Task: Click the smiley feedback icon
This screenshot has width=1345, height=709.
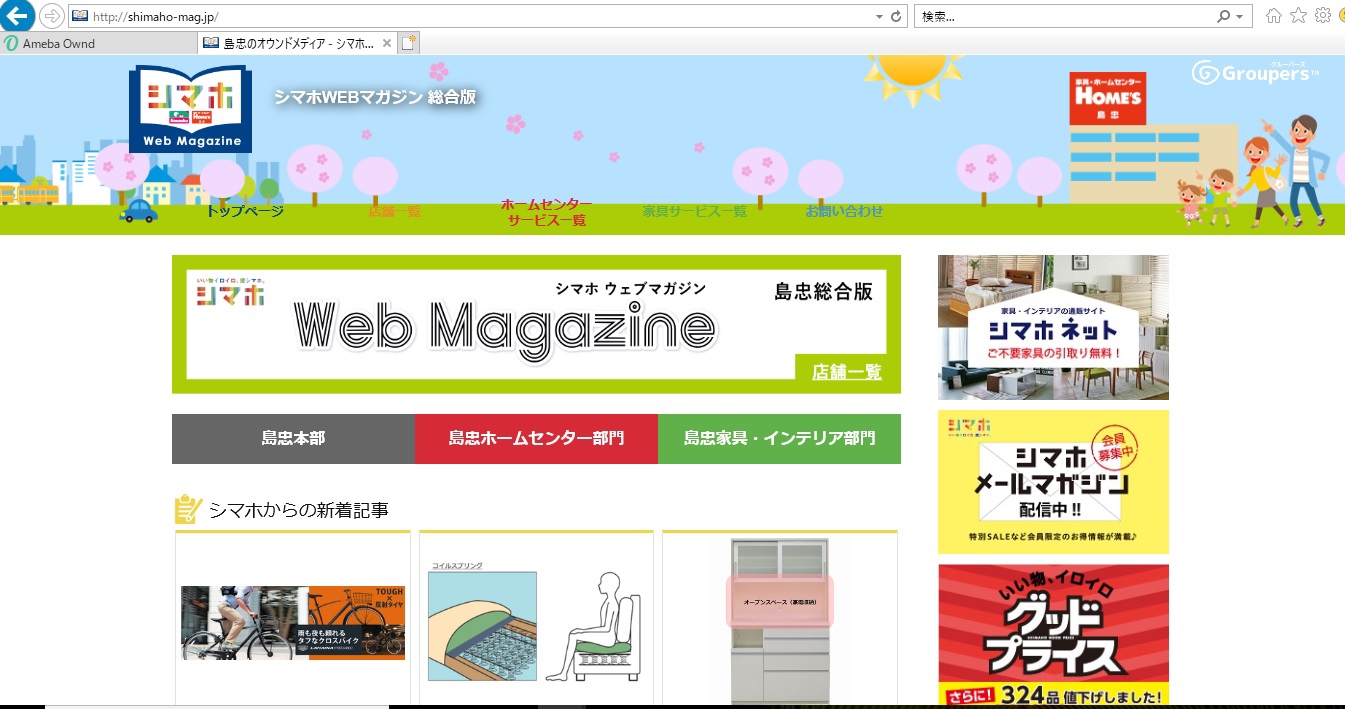Action: coord(1340,16)
